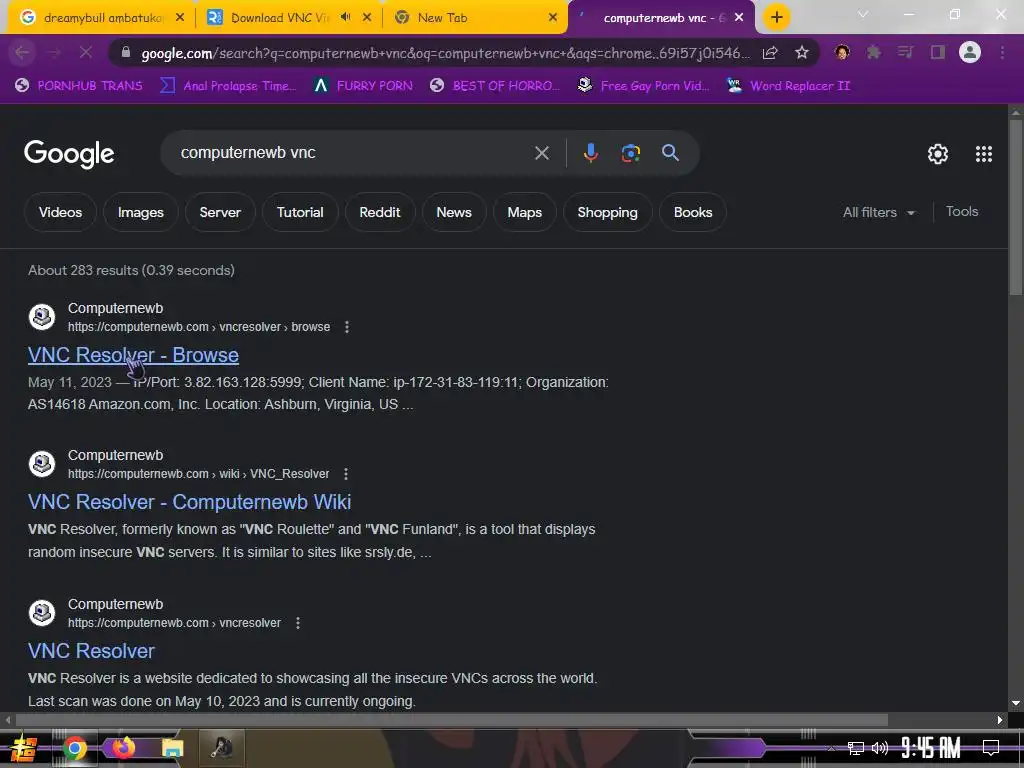Open a new browser tab

tap(776, 18)
